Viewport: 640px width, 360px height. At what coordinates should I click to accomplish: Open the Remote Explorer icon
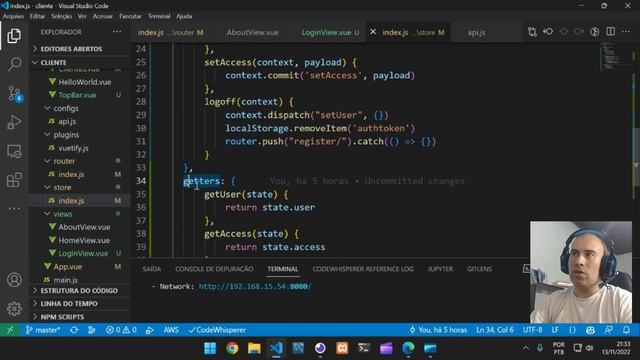(14, 151)
